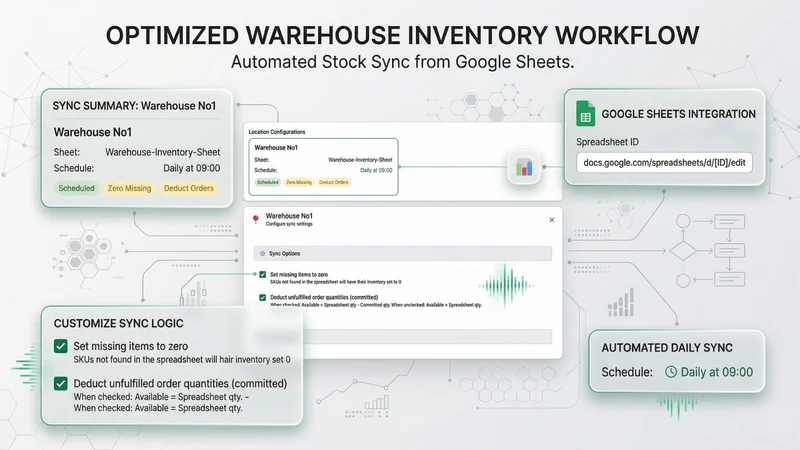
Task: Click the 'GOOGLE SHEETS INTEGRATION' heading
Action: coord(679,114)
